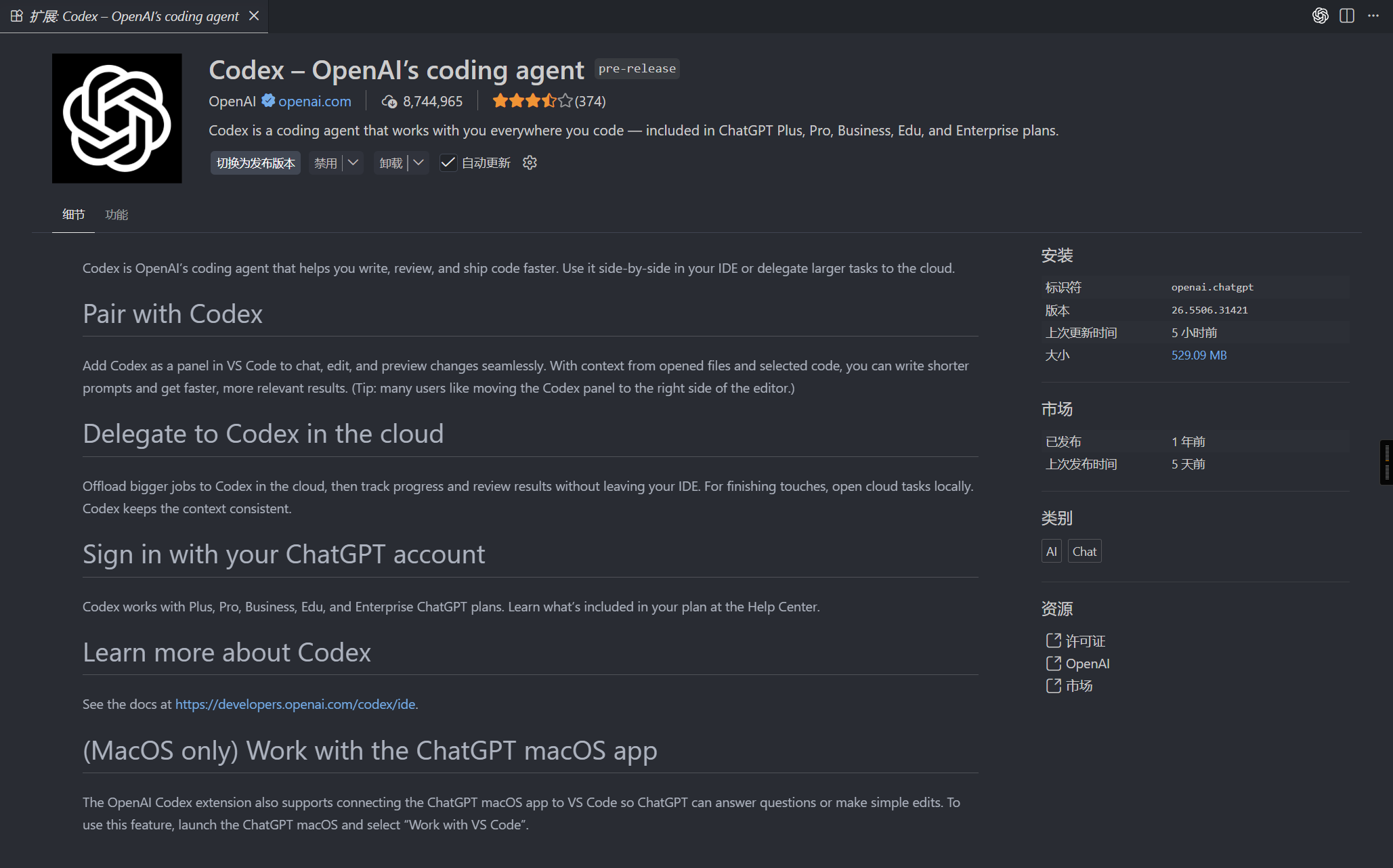1393x868 pixels.
Task: Click the install count 8,744,965
Action: click(433, 102)
